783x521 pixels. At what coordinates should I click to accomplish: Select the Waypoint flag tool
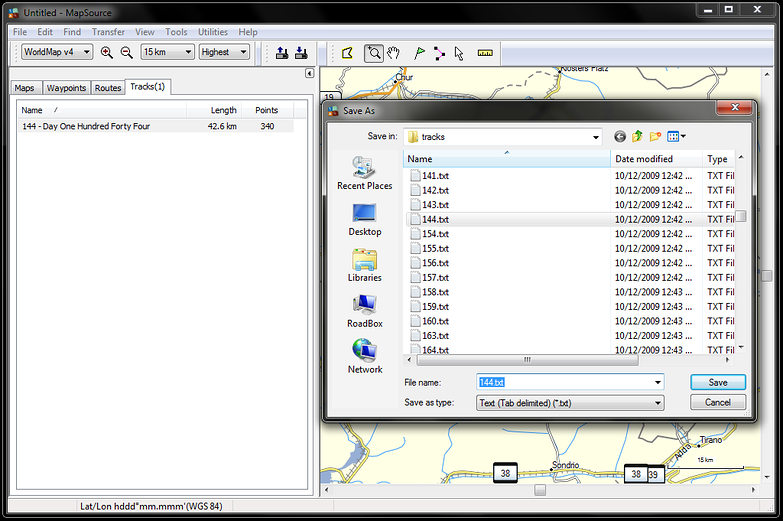coord(419,53)
